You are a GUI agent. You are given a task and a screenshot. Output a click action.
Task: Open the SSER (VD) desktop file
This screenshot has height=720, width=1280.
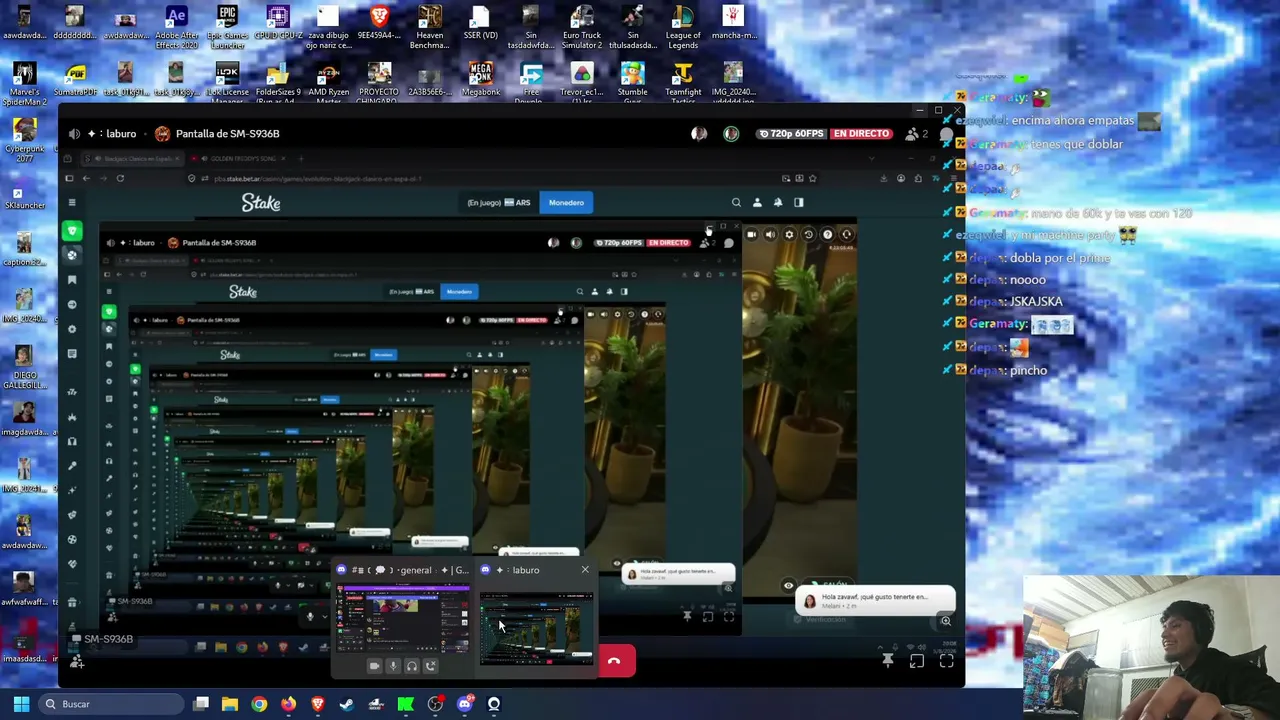click(x=481, y=24)
